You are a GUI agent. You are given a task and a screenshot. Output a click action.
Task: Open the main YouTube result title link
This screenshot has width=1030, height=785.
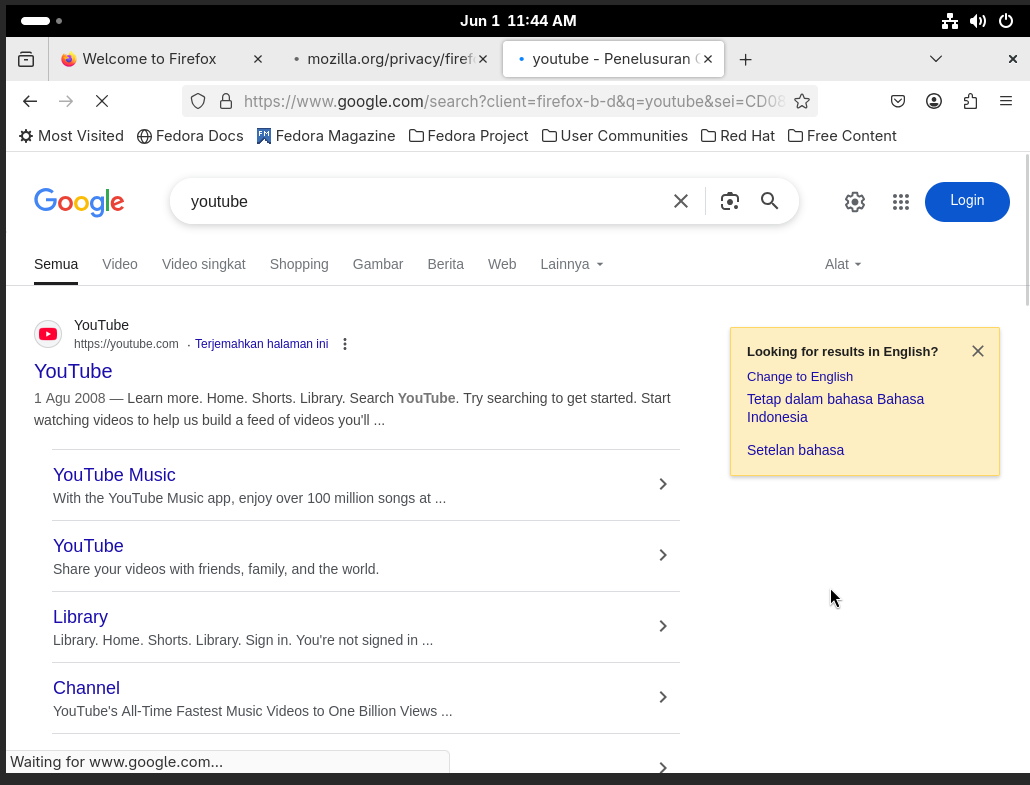(73, 371)
